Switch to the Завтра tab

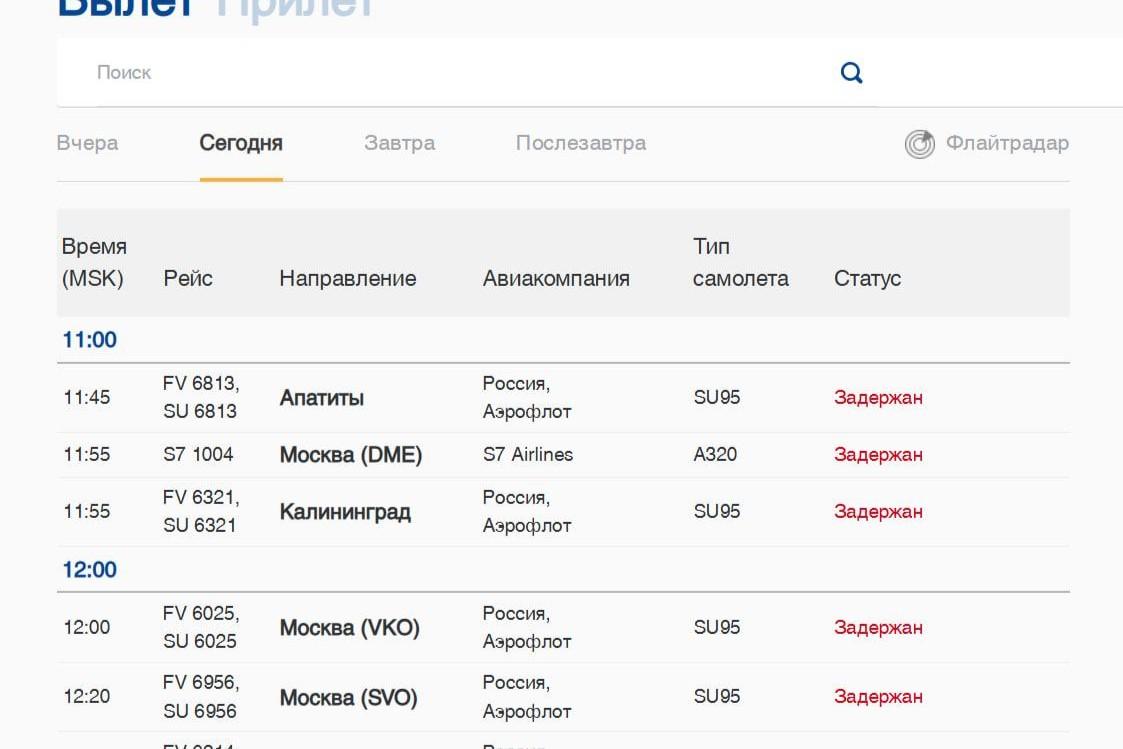coord(400,143)
